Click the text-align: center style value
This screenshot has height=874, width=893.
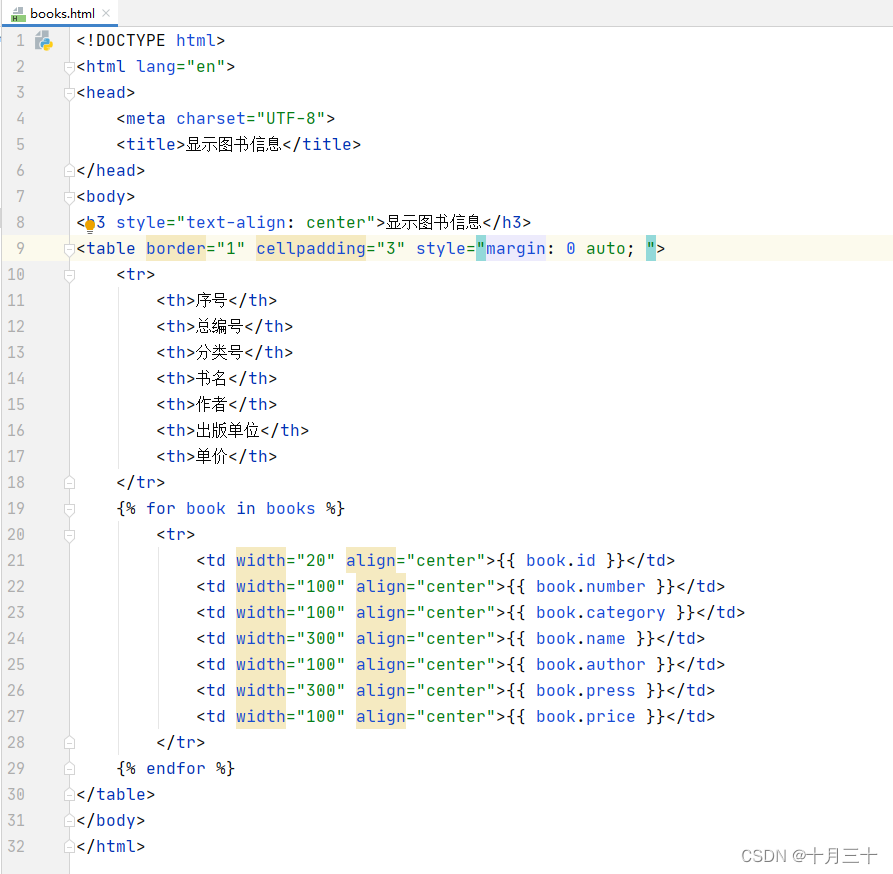(276, 223)
